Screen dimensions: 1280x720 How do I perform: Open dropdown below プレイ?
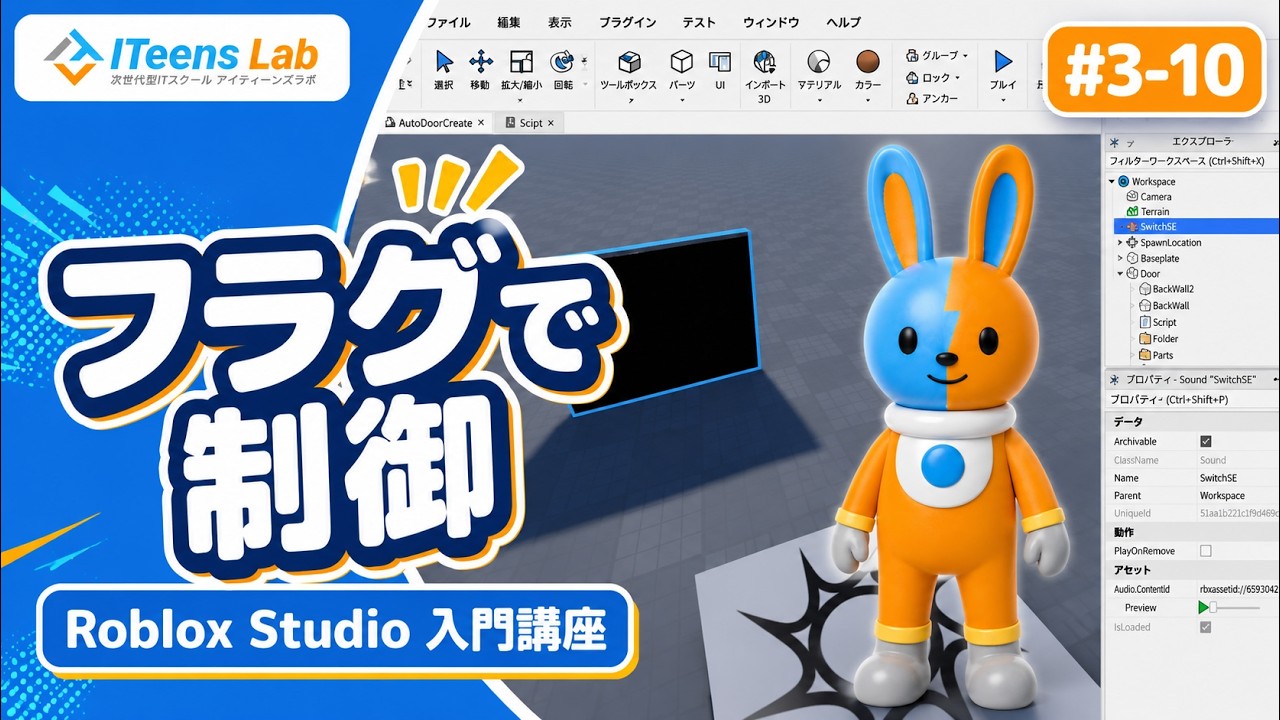coord(1003,100)
